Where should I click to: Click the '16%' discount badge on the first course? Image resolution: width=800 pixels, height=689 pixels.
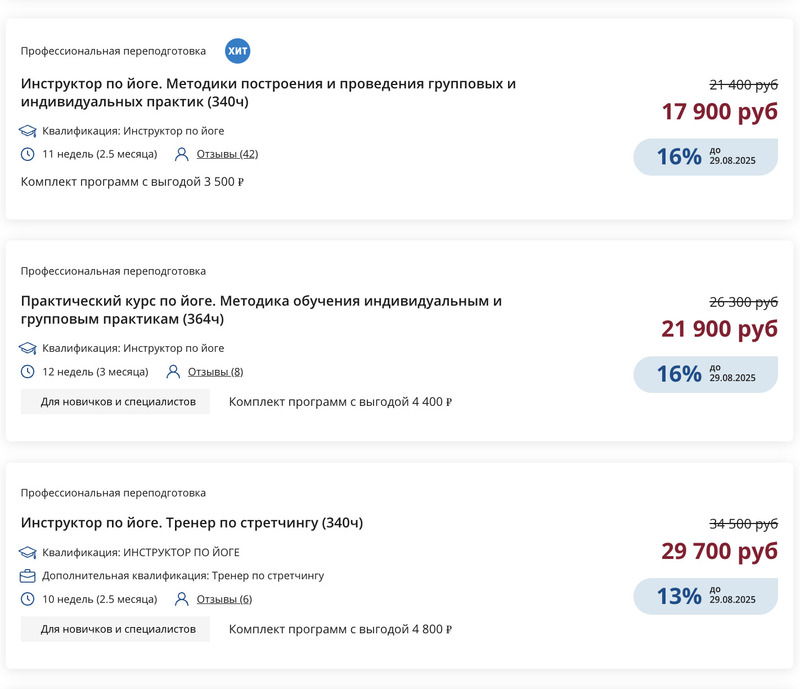705,158
